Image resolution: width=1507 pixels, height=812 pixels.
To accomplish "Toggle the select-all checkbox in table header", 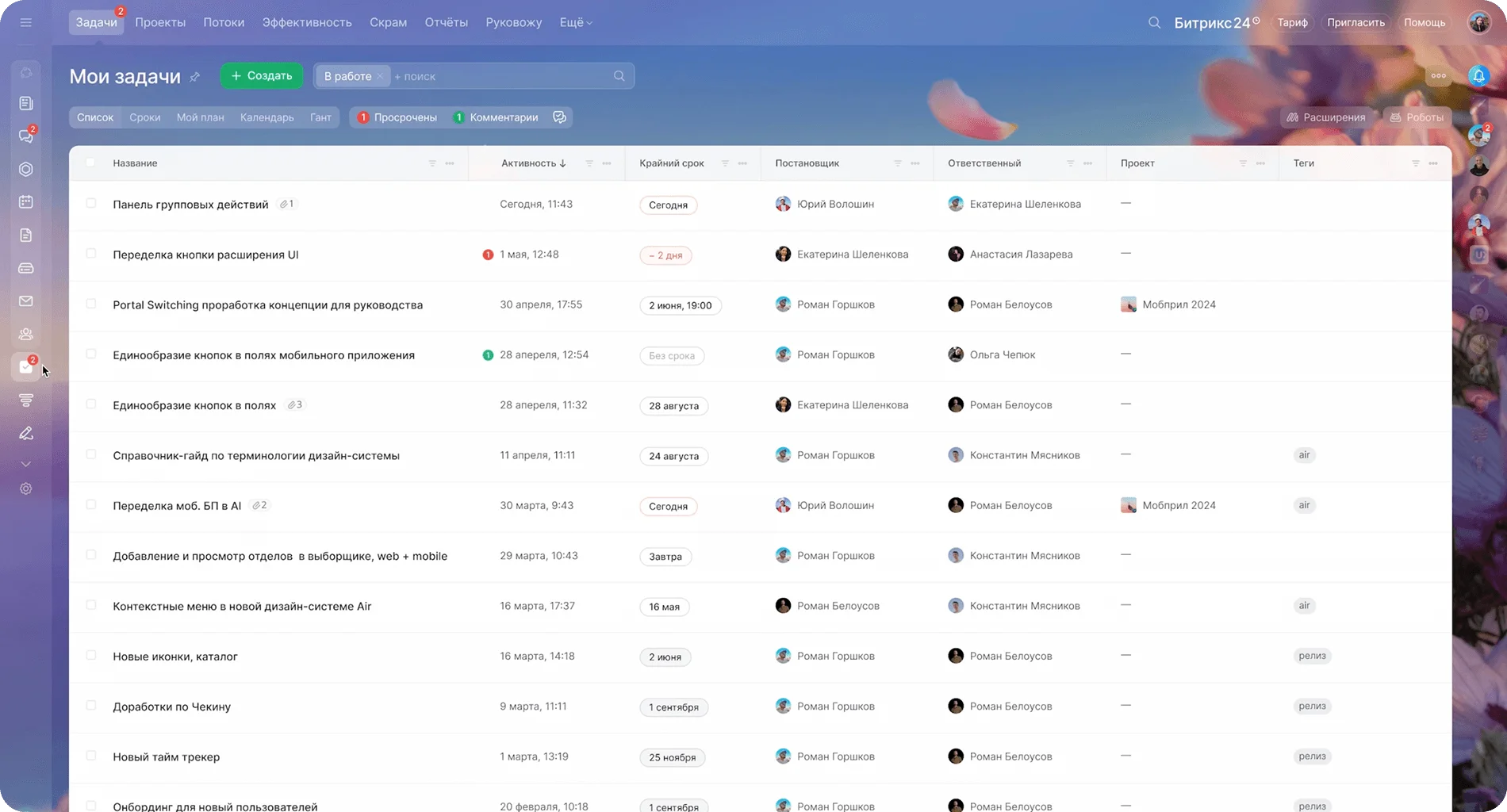I will (x=90, y=163).
